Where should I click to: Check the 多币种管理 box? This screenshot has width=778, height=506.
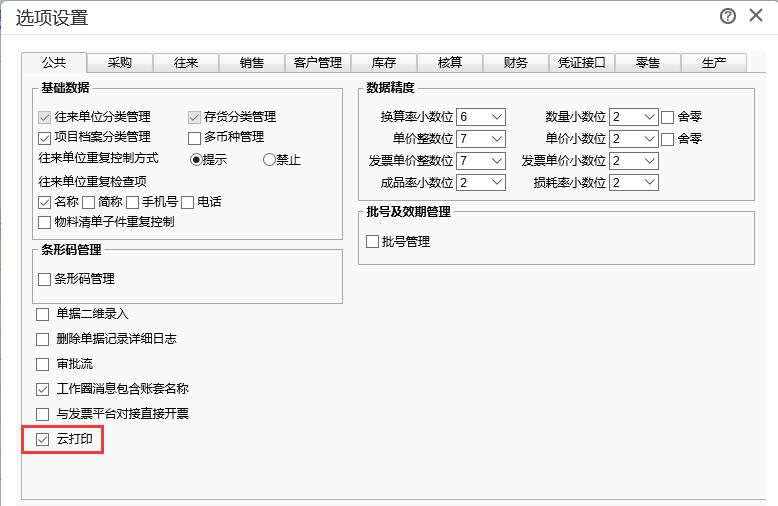point(195,137)
